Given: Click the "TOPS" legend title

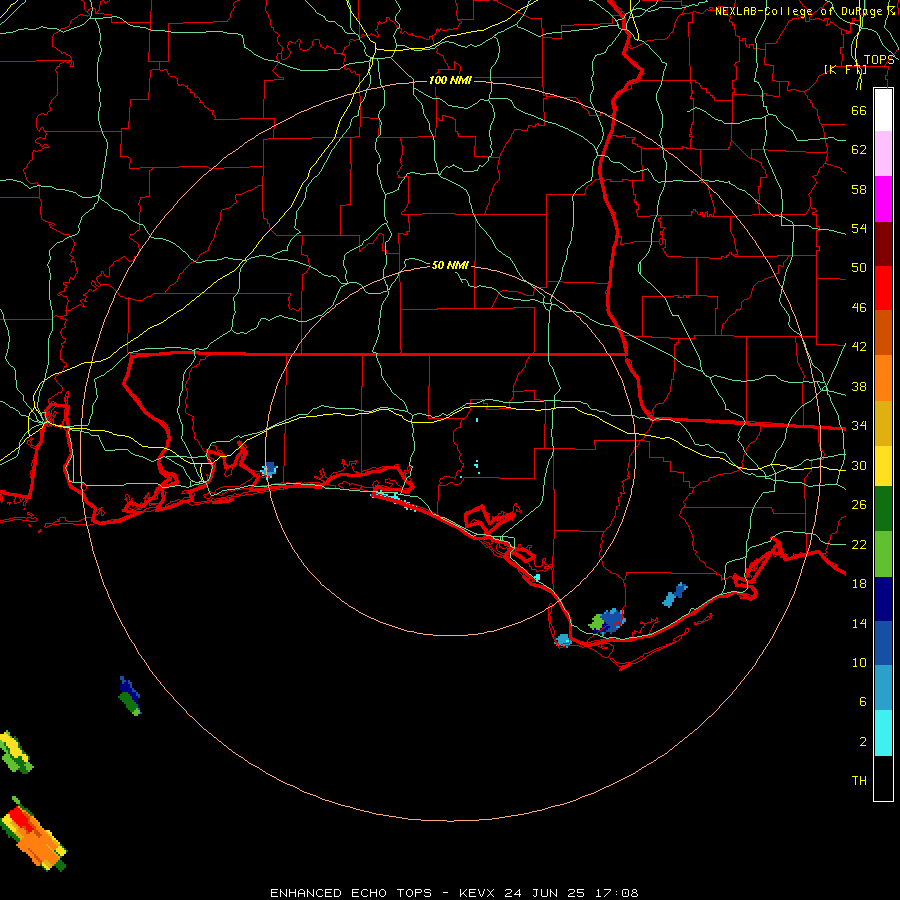Looking at the screenshot, I should coord(879,60).
